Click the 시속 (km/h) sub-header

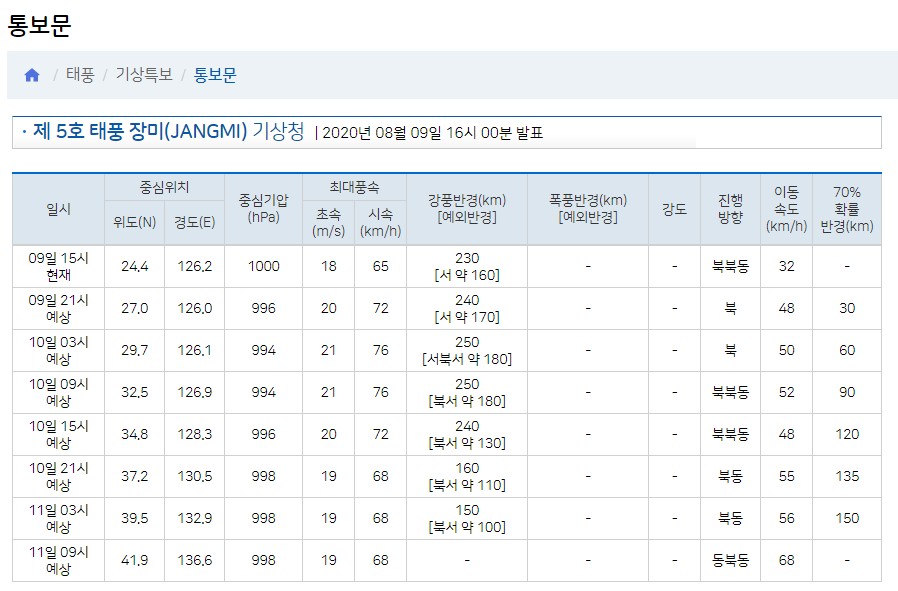coord(381,222)
